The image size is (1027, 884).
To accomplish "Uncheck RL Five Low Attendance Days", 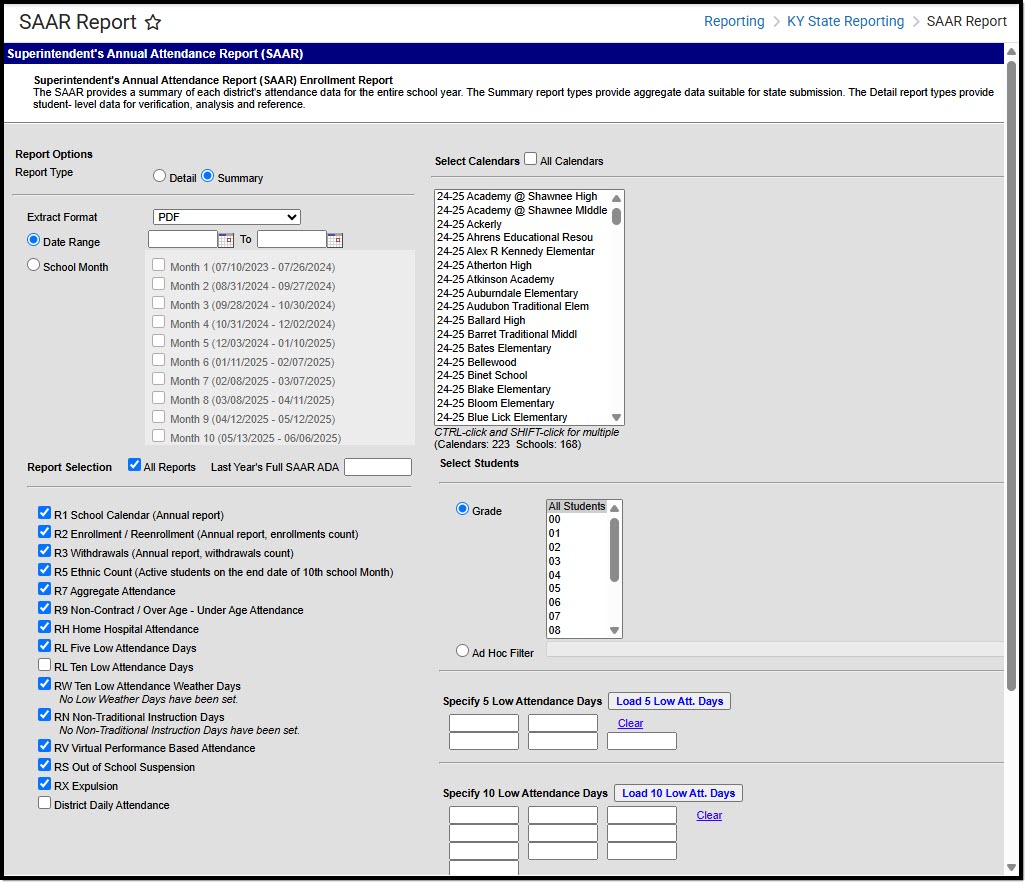I will [45, 646].
